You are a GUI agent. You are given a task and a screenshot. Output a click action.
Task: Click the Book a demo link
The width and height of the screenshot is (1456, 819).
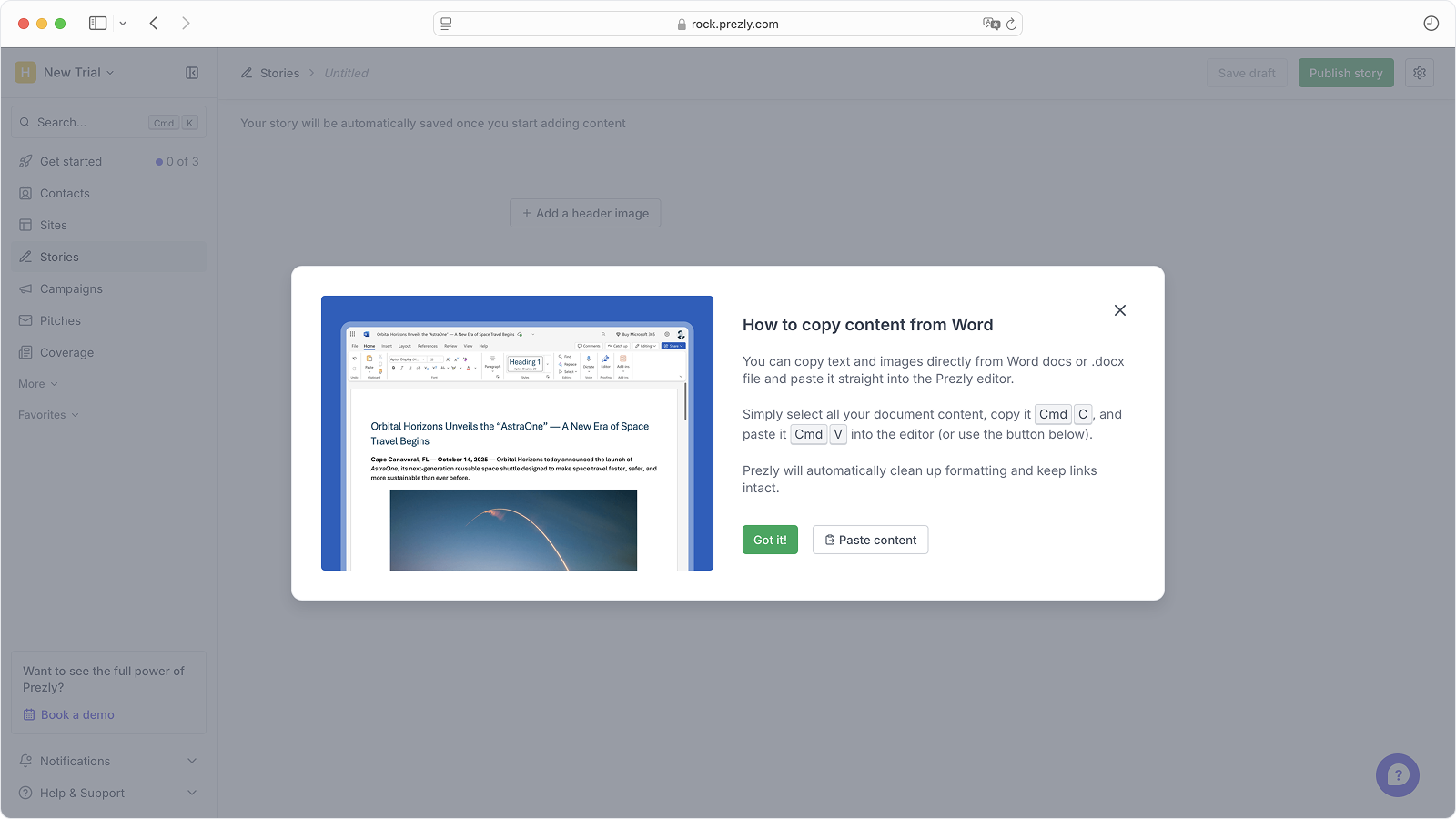click(77, 714)
